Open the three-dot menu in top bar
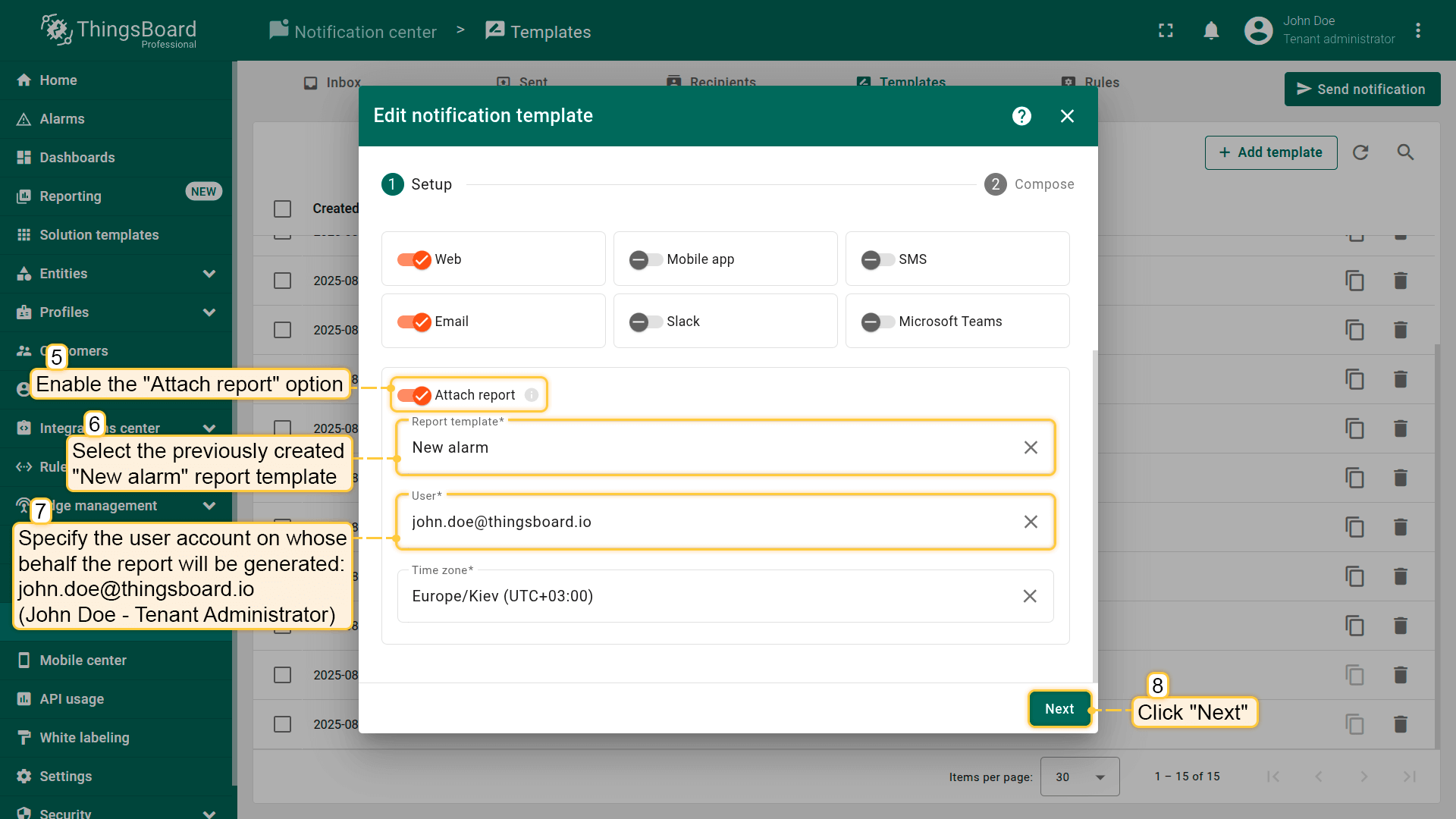 click(1417, 30)
